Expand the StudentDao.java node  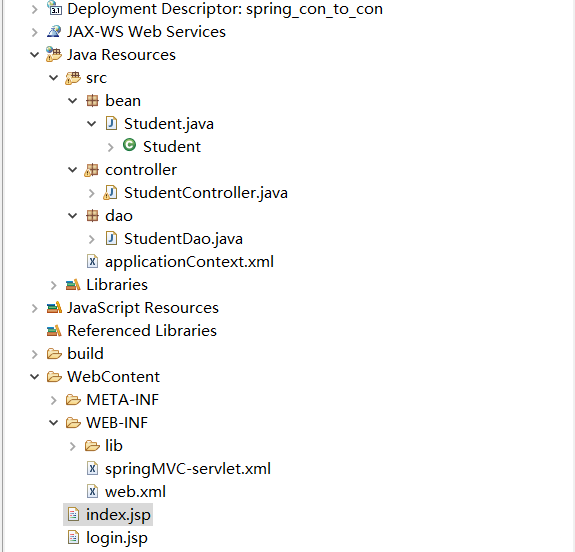92,239
